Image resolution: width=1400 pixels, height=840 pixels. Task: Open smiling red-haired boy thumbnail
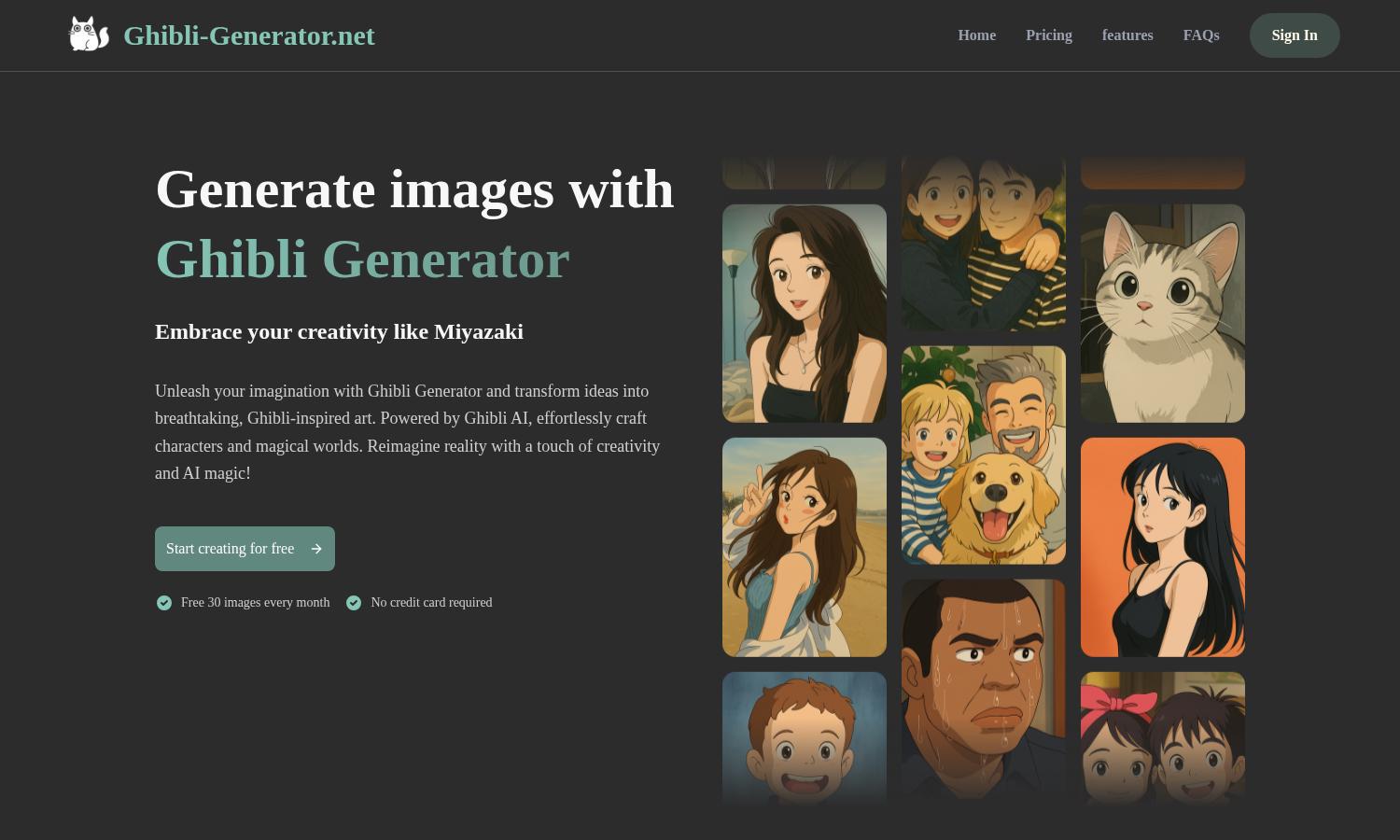(805, 738)
